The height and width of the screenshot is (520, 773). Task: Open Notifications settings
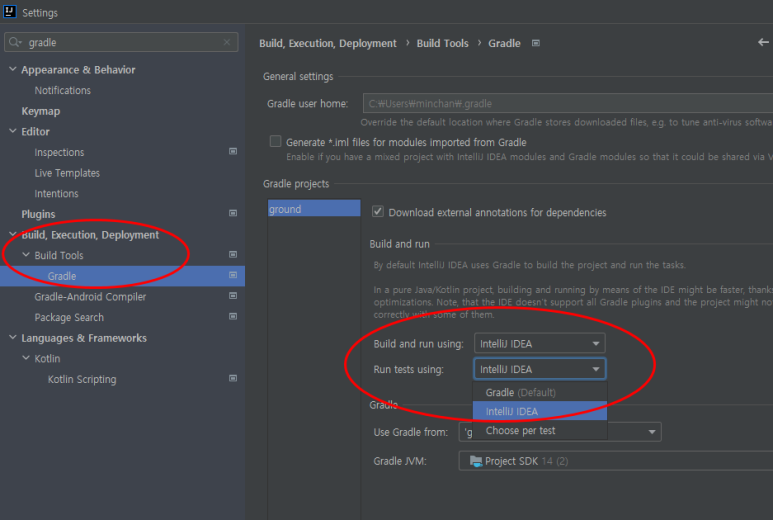(63, 90)
